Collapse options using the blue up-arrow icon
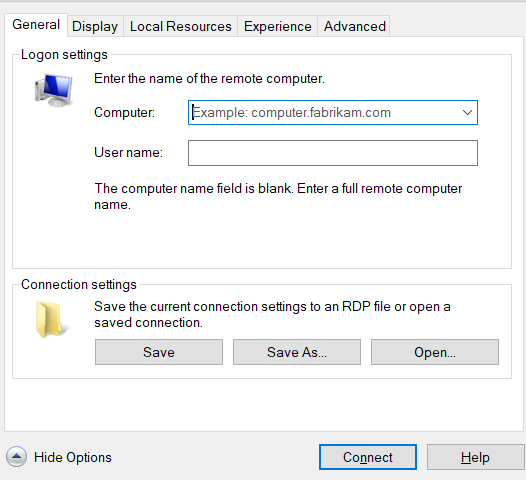The width and height of the screenshot is (526, 480). pyautogui.click(x=16, y=457)
